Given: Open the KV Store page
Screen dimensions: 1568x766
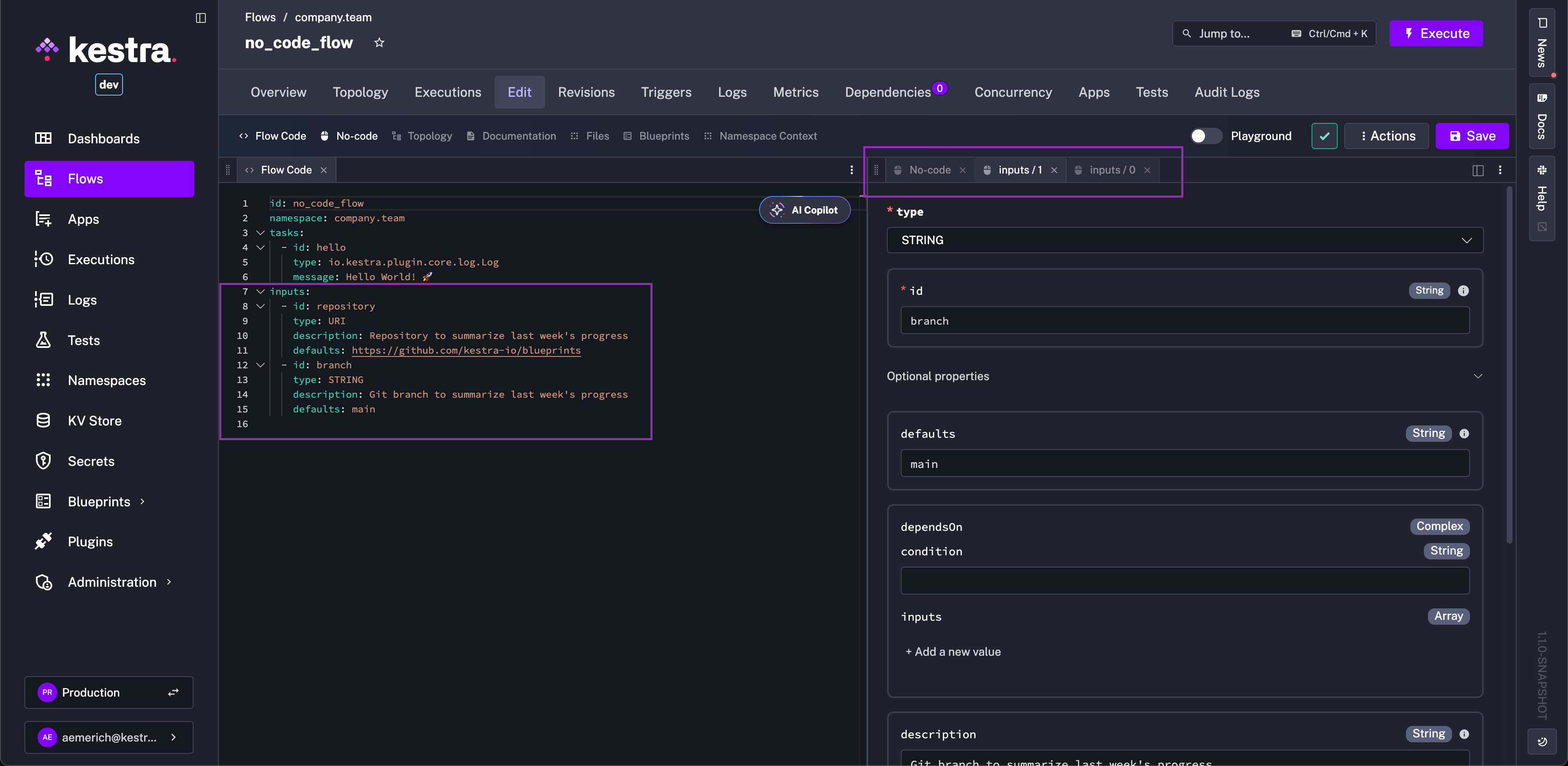Looking at the screenshot, I should point(95,420).
